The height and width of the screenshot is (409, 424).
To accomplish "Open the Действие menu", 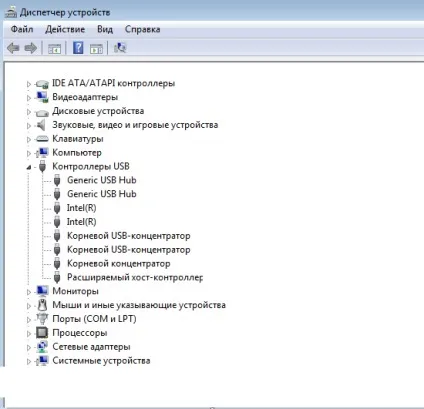I will [65, 29].
